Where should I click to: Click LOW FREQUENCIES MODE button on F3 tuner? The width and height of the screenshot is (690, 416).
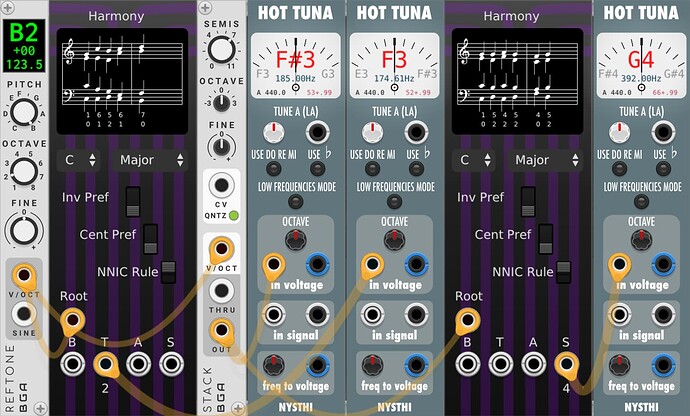point(394,202)
